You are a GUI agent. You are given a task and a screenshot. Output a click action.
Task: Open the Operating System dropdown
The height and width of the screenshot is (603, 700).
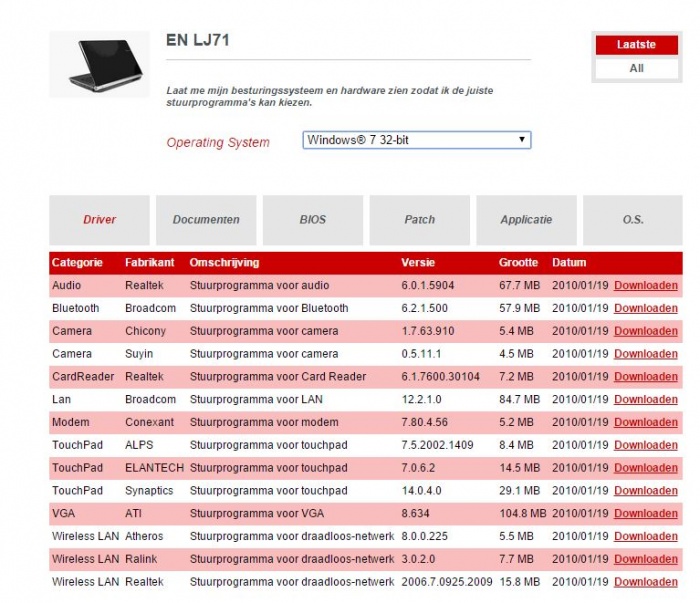[x=417, y=140]
